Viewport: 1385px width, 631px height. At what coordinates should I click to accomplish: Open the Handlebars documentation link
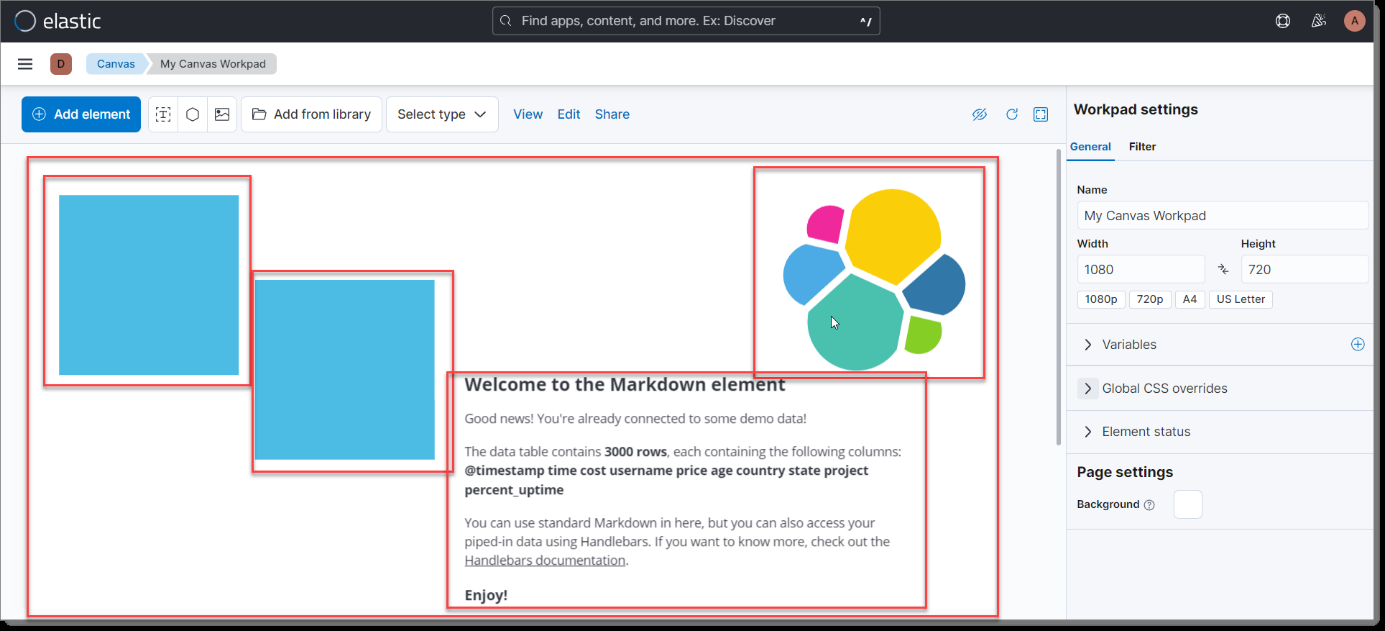[545, 560]
